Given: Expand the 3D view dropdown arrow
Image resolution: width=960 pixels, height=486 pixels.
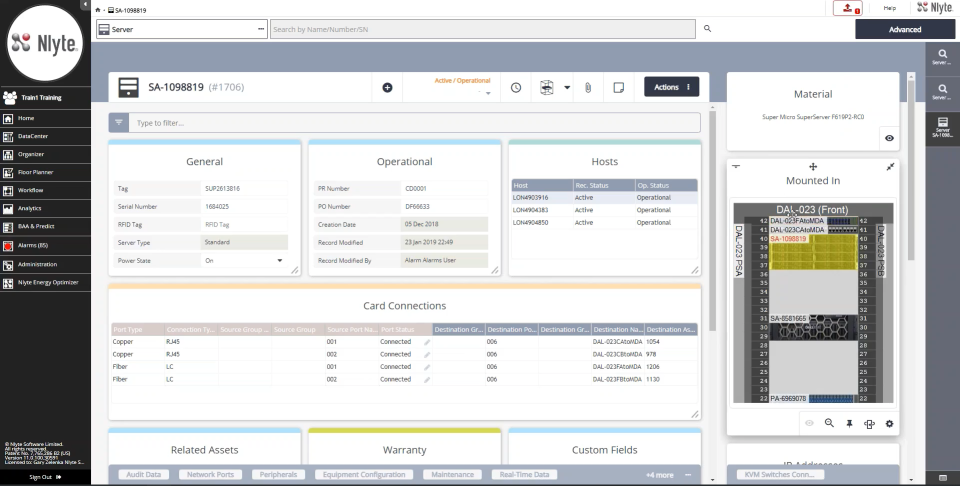Looking at the screenshot, I should 567,88.
